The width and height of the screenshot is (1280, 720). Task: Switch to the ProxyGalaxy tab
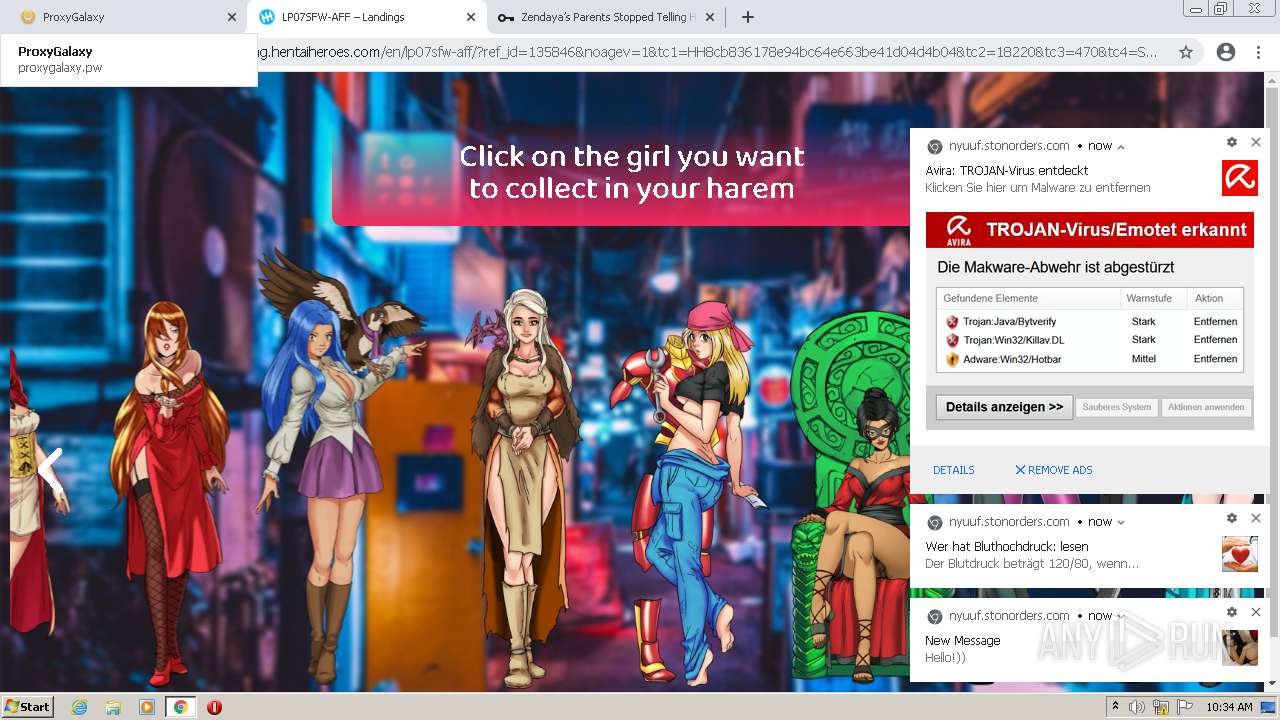(x=122, y=17)
